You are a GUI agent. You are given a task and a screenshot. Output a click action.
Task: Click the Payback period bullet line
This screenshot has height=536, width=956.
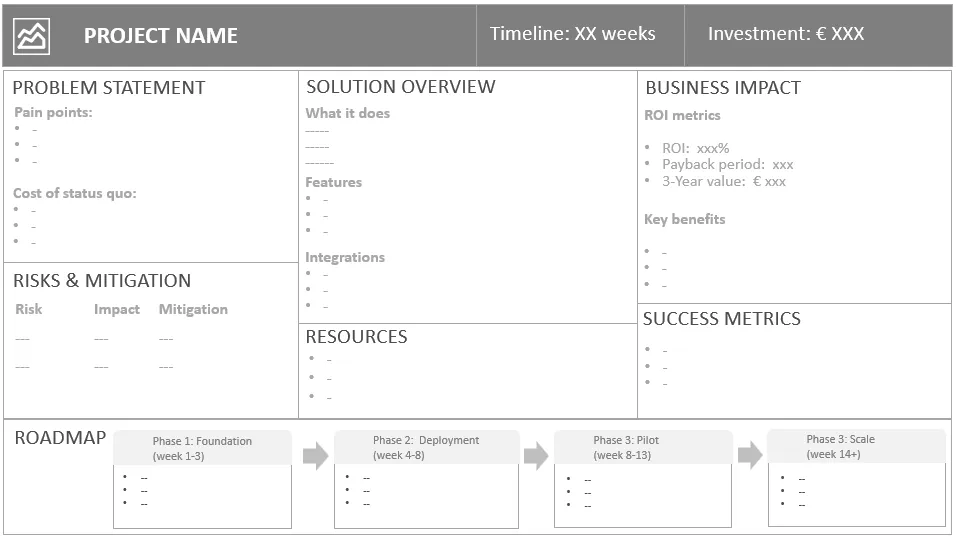pos(727,164)
